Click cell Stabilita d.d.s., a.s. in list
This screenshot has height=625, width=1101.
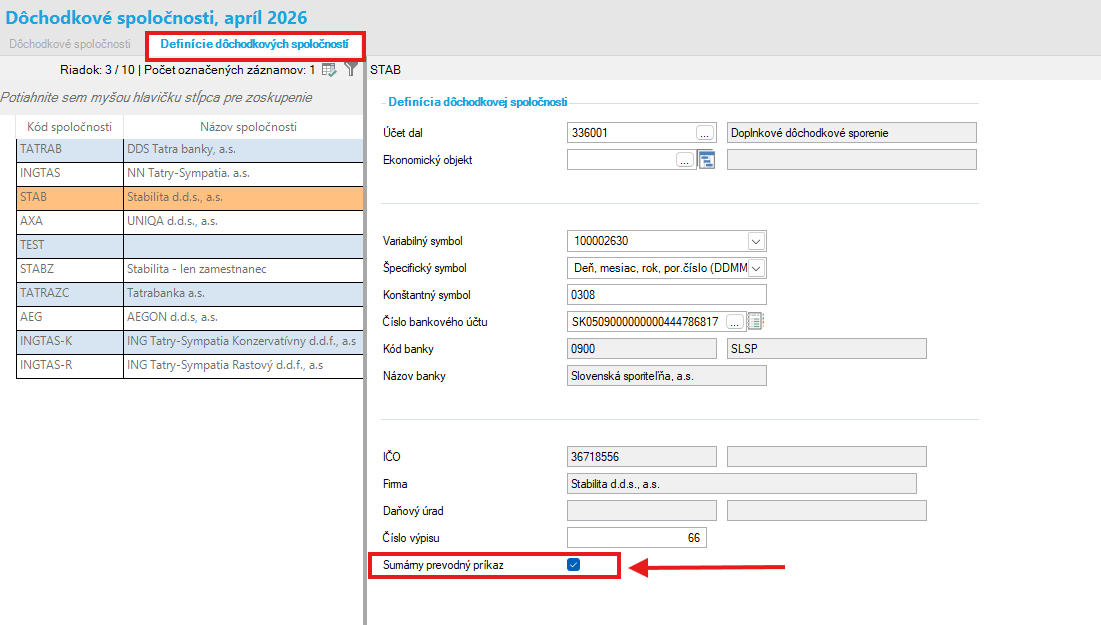(x=244, y=197)
